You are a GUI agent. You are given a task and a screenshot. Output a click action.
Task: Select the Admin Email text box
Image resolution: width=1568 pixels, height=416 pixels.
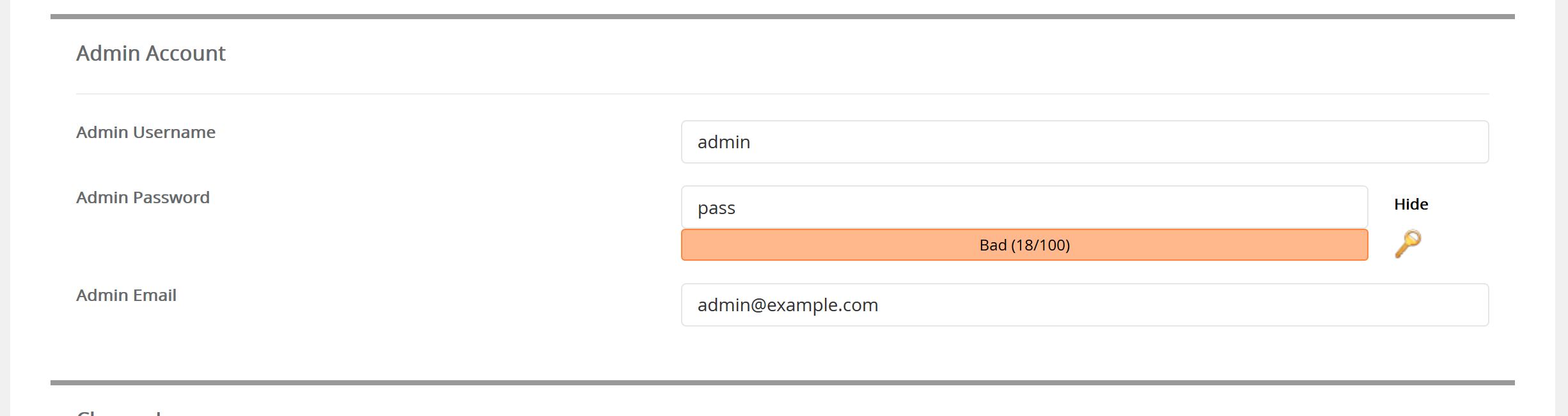1085,305
